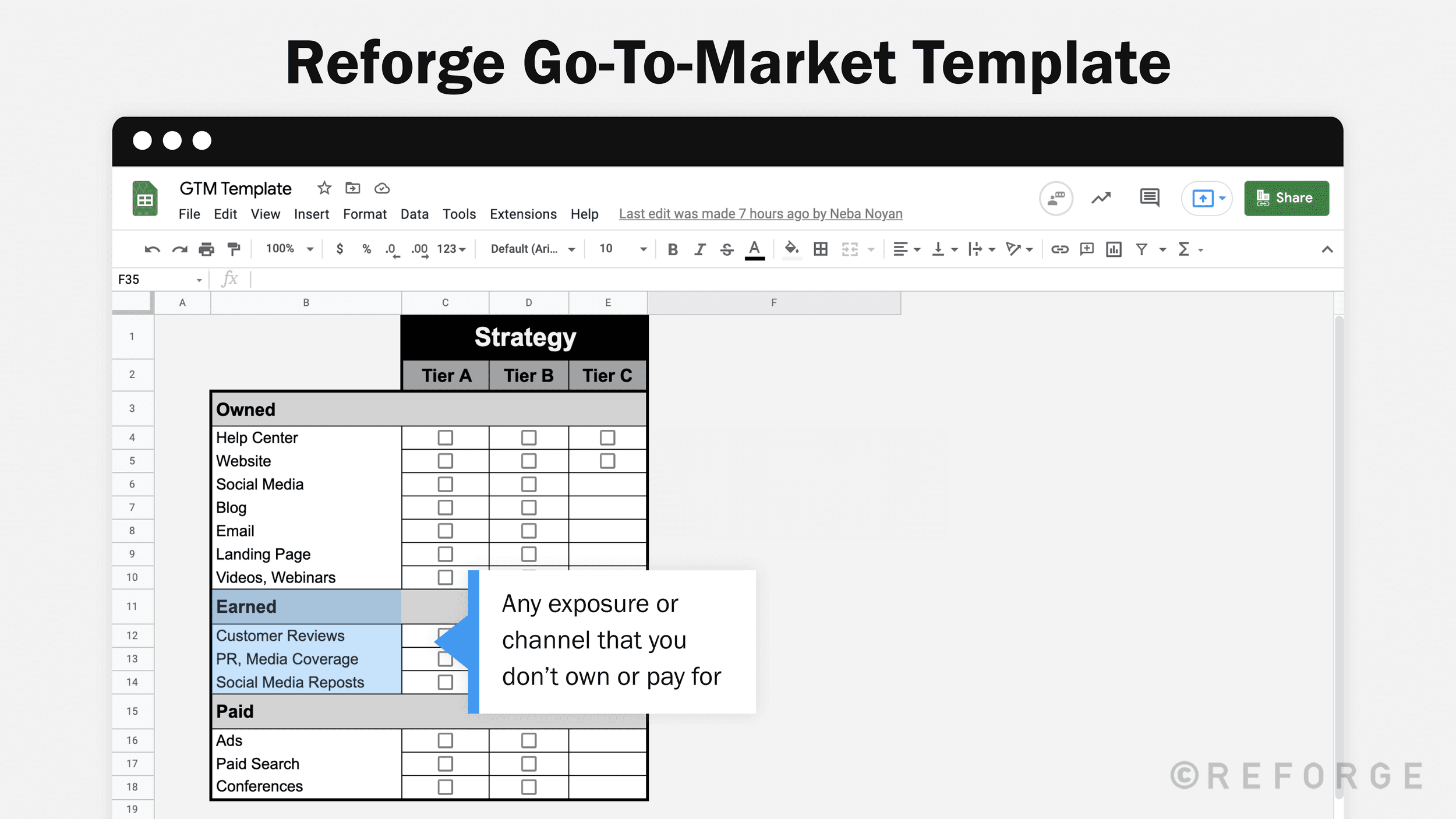
Task: Format value as currency
Action: [340, 249]
